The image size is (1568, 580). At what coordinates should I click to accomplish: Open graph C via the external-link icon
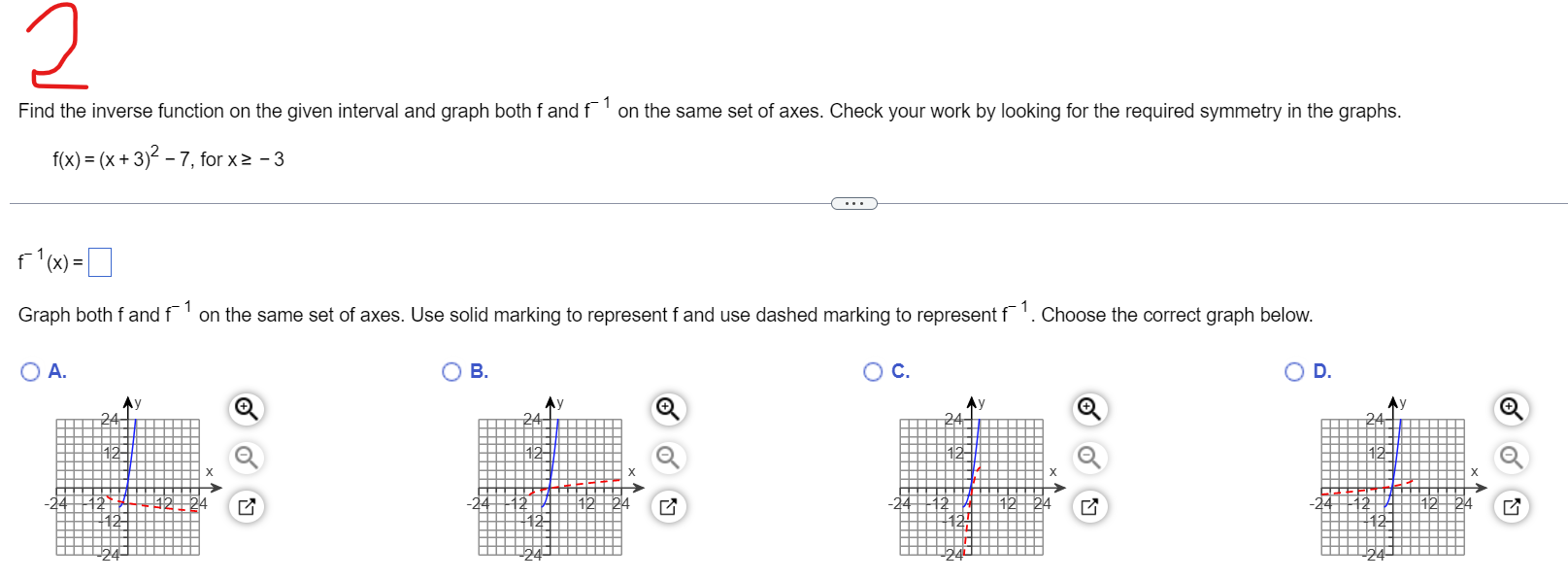pos(1087,505)
